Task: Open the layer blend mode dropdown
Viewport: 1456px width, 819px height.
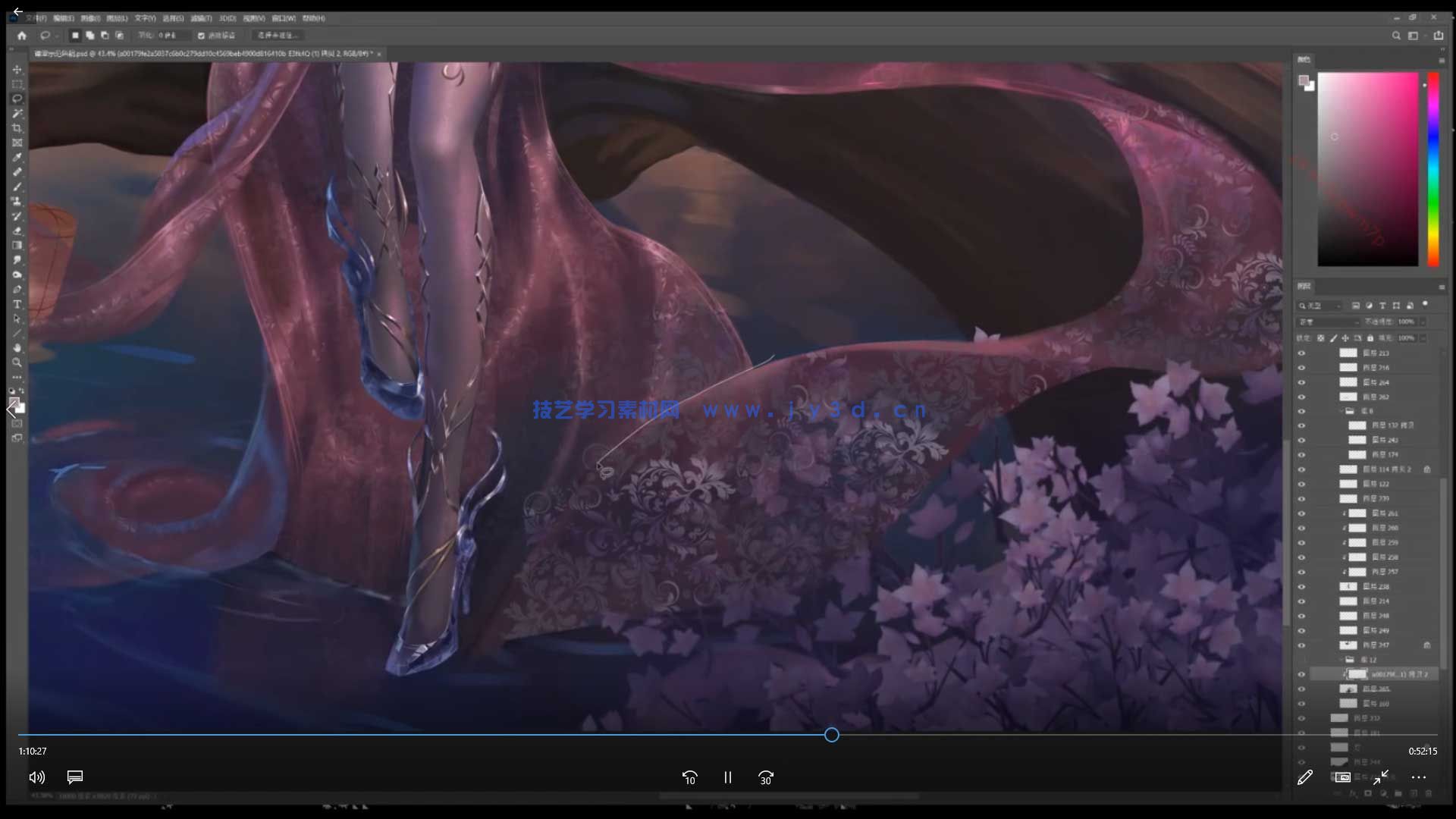Action: pos(1327,322)
